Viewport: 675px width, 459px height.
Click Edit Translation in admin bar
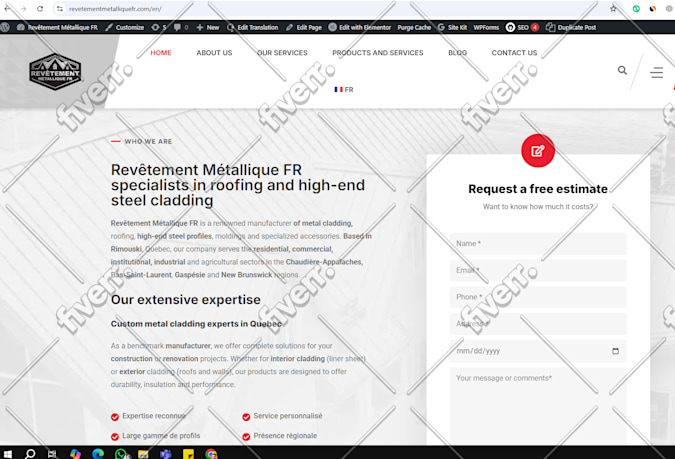(x=252, y=27)
